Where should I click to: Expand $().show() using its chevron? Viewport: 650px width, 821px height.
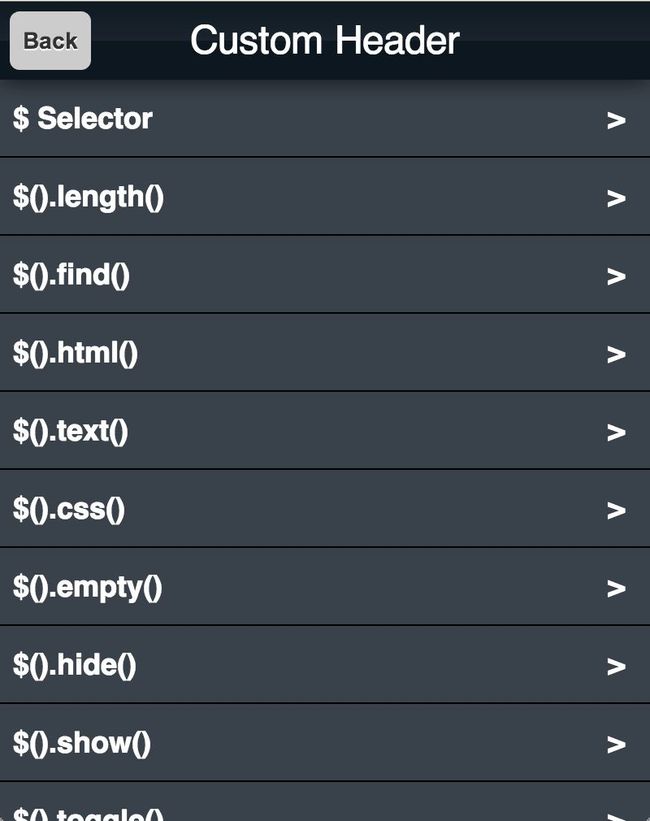[616, 745]
